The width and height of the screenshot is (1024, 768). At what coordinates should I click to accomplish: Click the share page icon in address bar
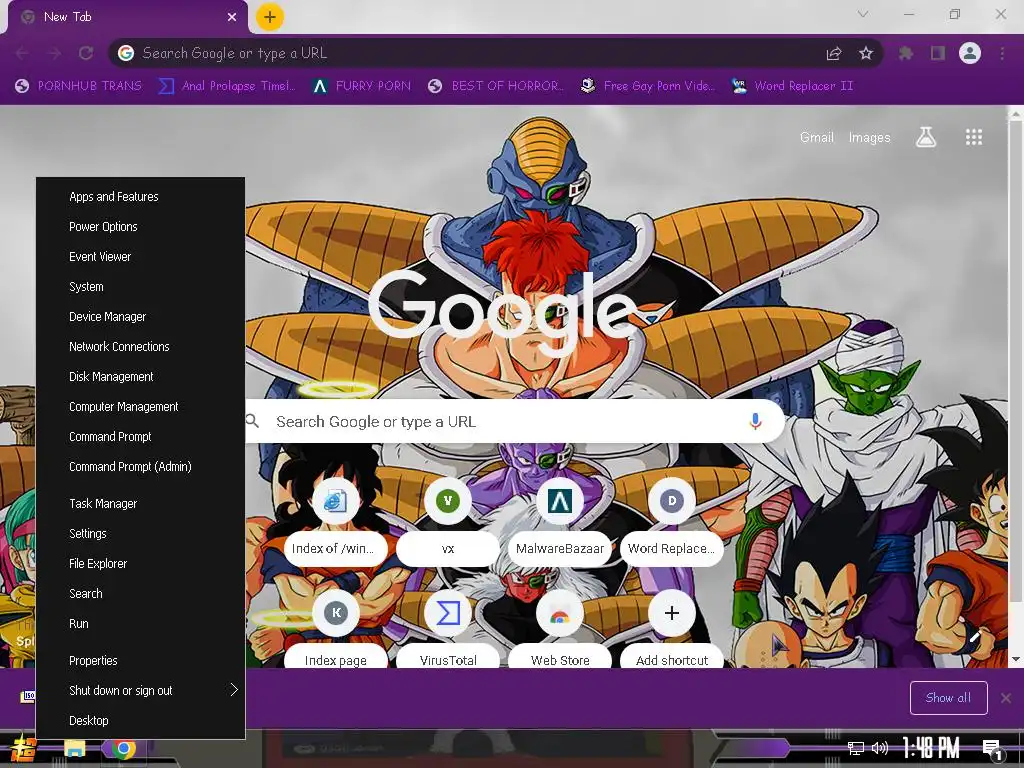834,54
